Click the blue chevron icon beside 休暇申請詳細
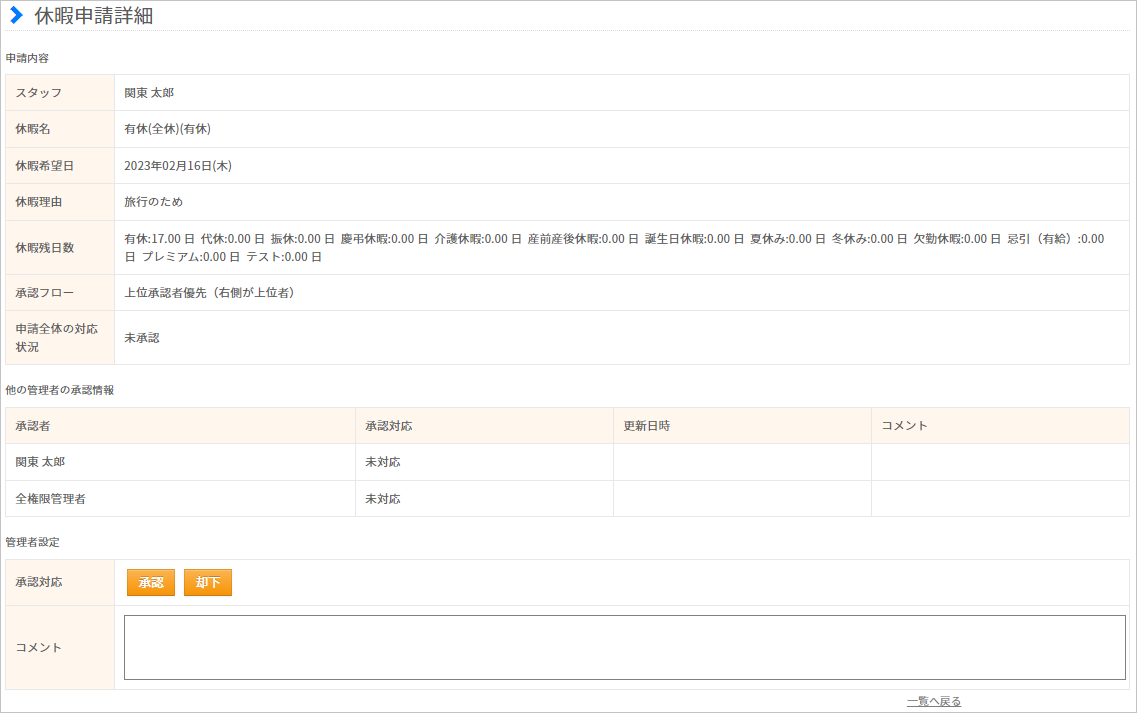 [x=16, y=15]
